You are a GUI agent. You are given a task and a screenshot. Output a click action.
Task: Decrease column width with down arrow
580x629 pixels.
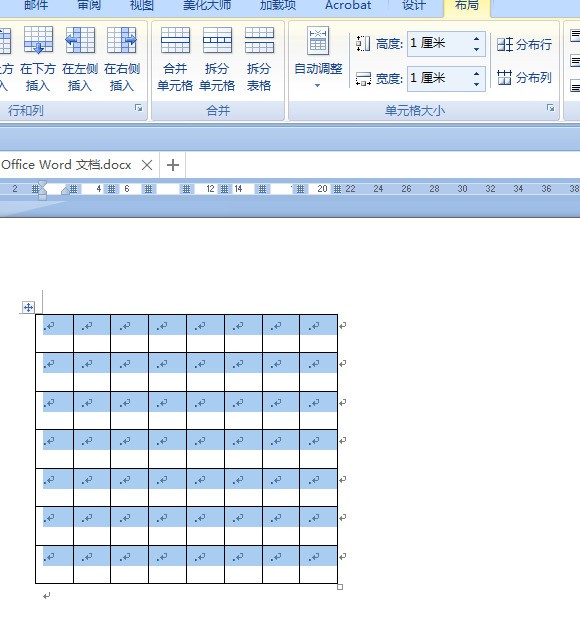pyautogui.click(x=477, y=84)
